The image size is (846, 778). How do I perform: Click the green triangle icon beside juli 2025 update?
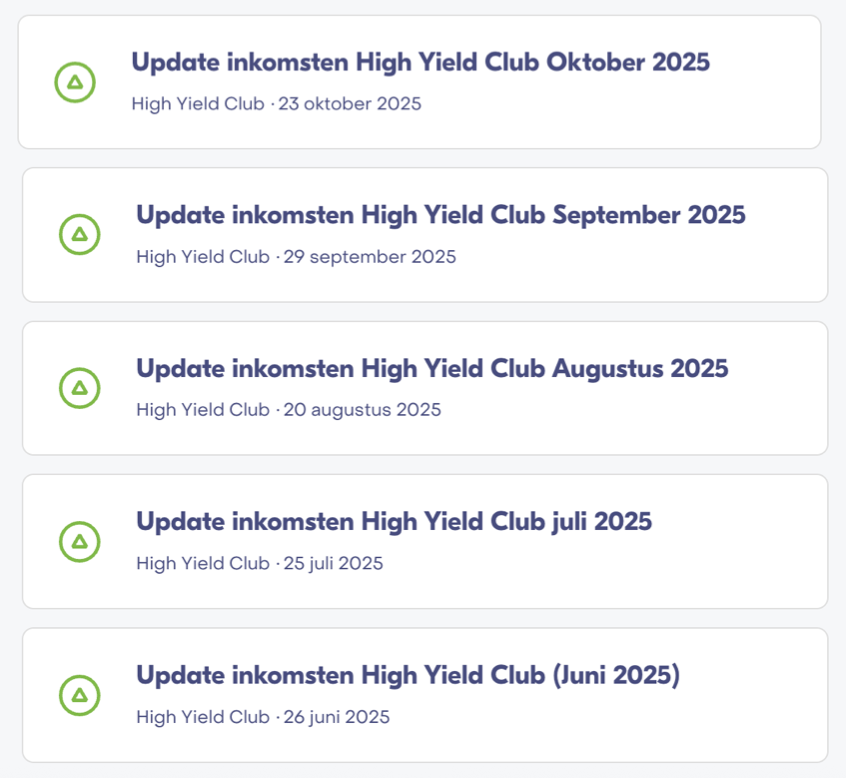80,542
